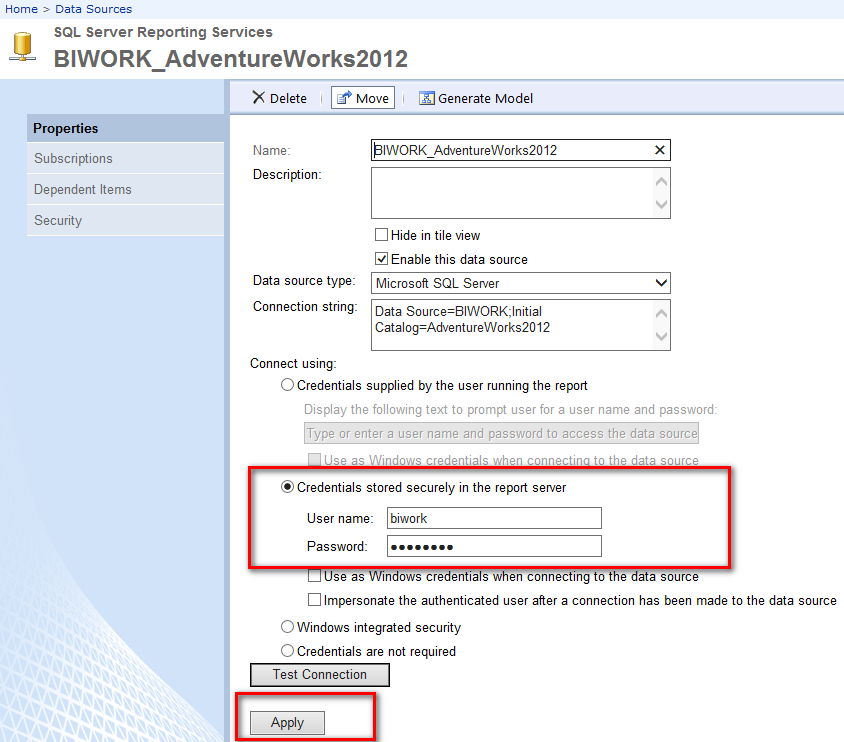844x742 pixels.
Task: Open the Home breadcrumb link
Action: pos(21,9)
